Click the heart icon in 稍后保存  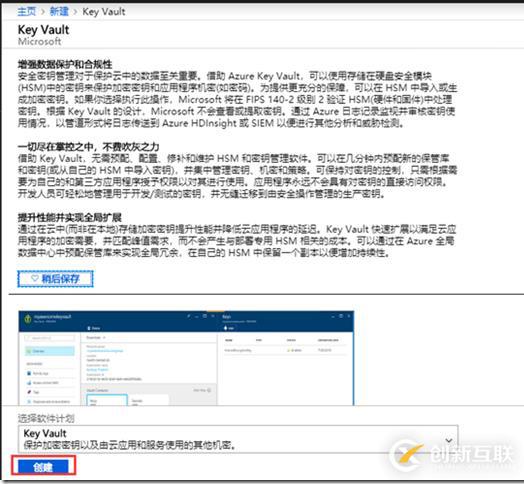tap(35, 278)
